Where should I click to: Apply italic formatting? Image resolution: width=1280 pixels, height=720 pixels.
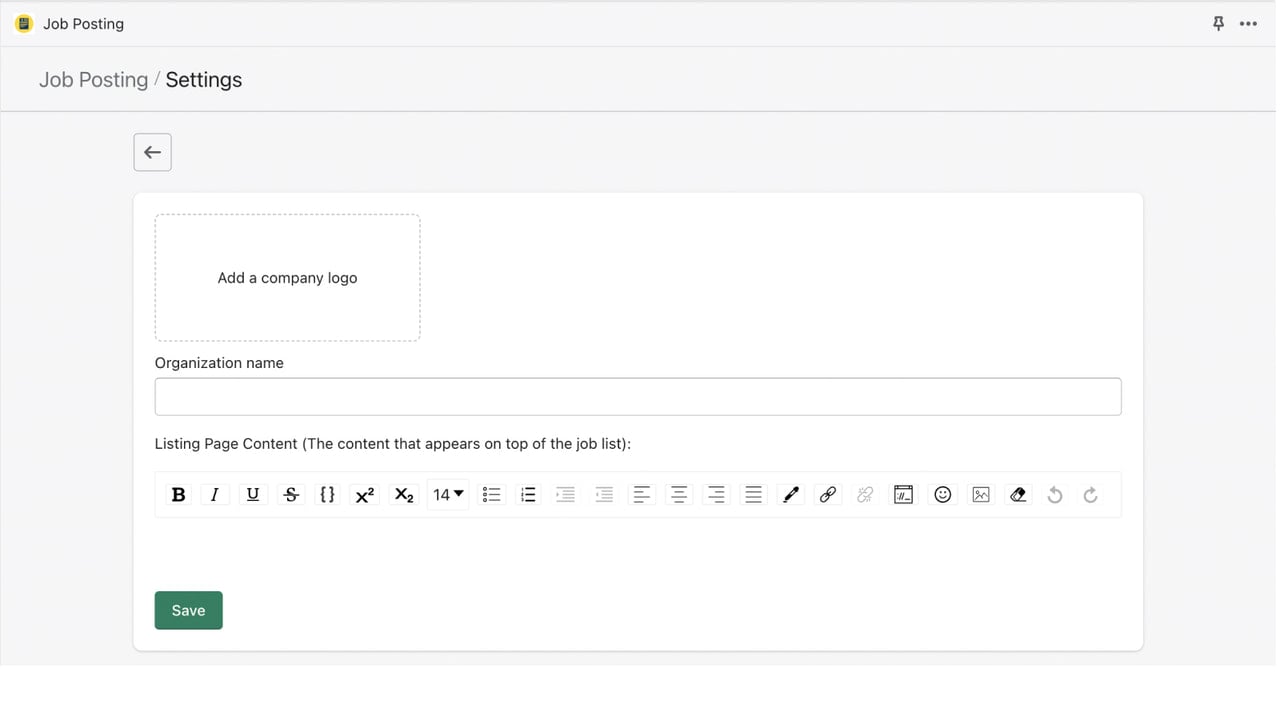pos(214,494)
